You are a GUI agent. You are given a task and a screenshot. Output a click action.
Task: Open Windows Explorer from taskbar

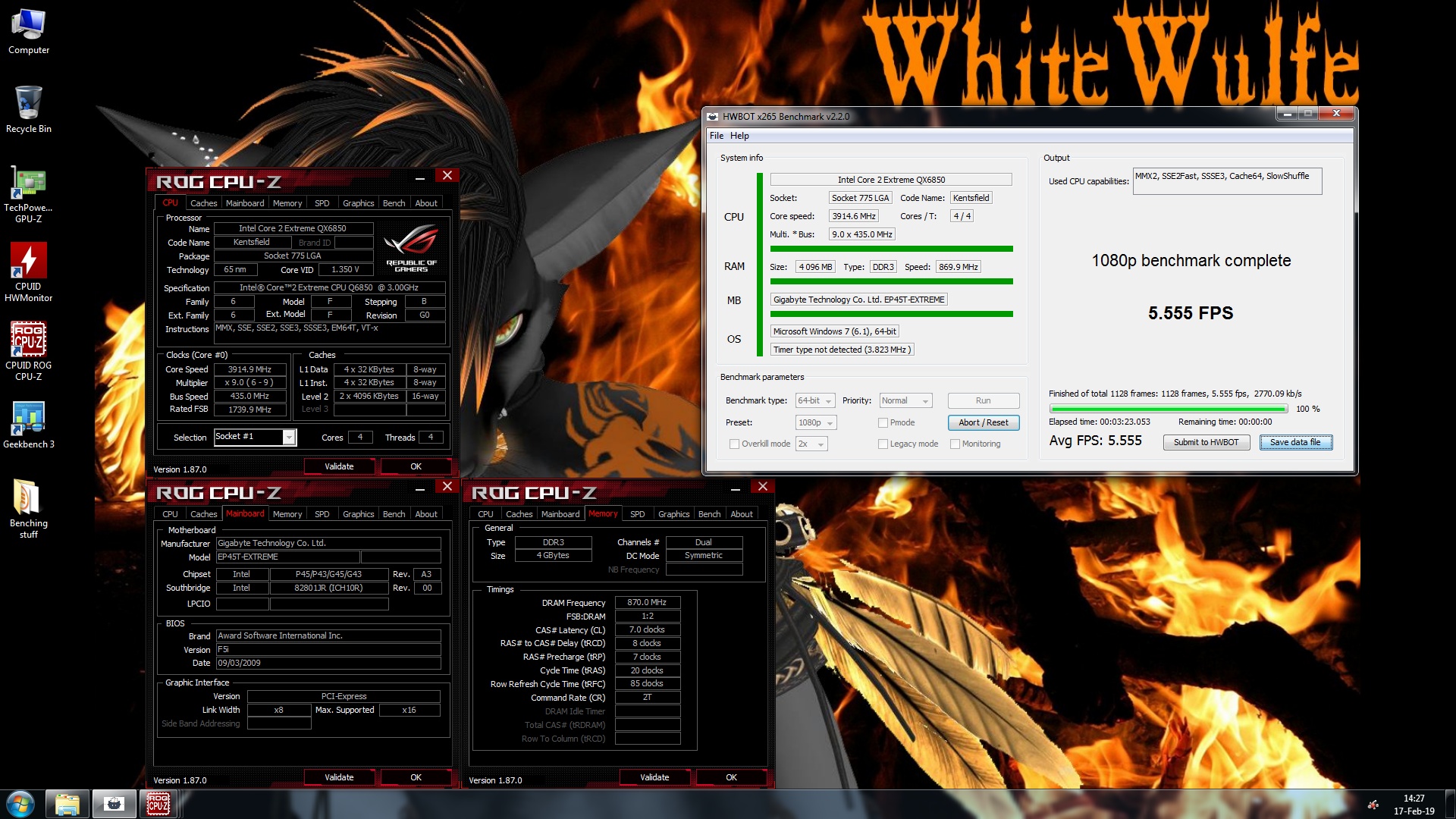coord(67,804)
